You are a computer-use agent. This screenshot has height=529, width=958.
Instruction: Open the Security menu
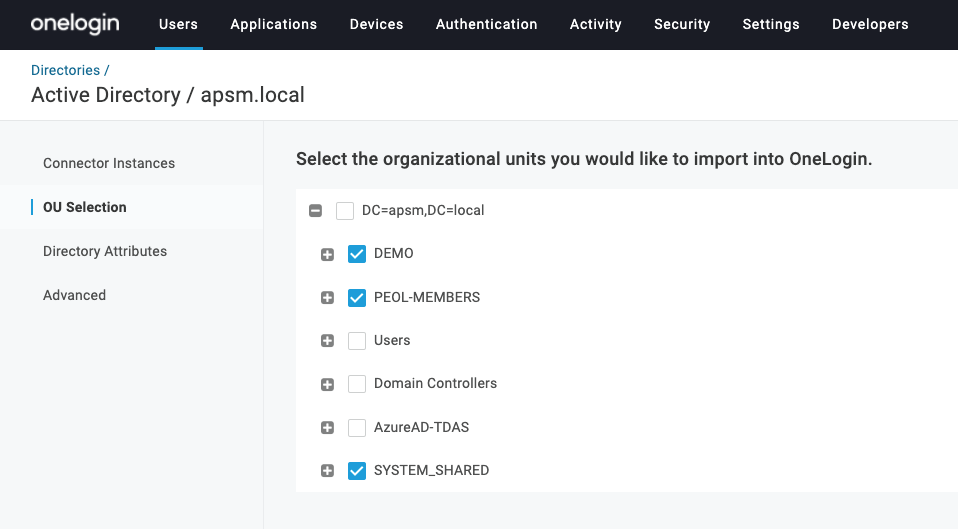[682, 24]
